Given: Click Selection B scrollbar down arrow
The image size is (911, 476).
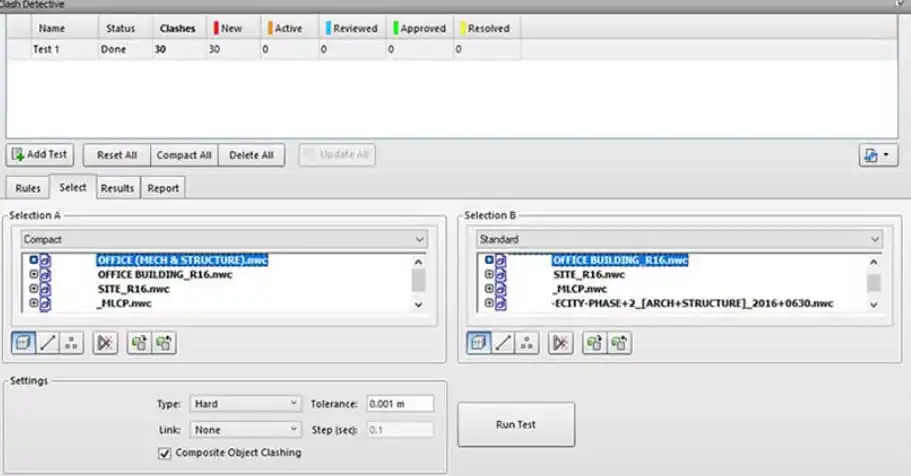Looking at the screenshot, I should [x=873, y=305].
